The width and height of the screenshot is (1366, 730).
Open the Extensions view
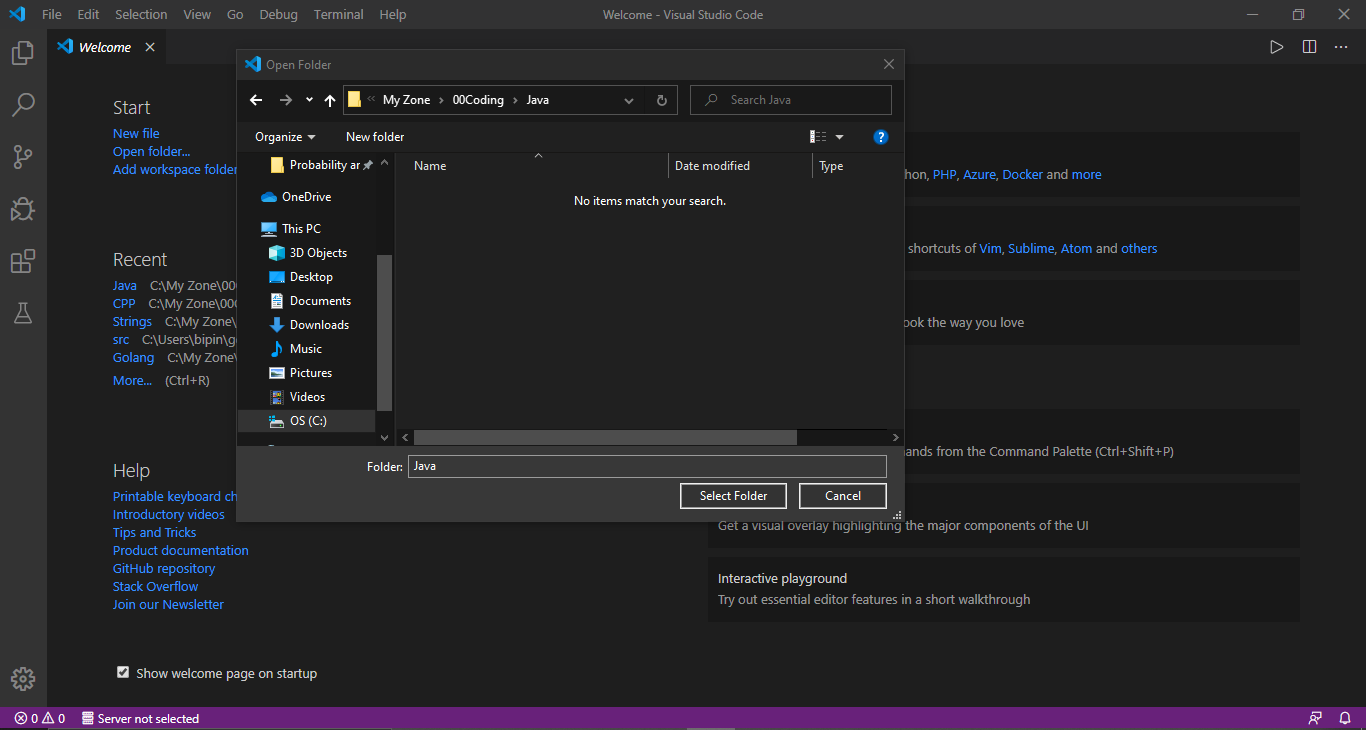click(x=23, y=261)
